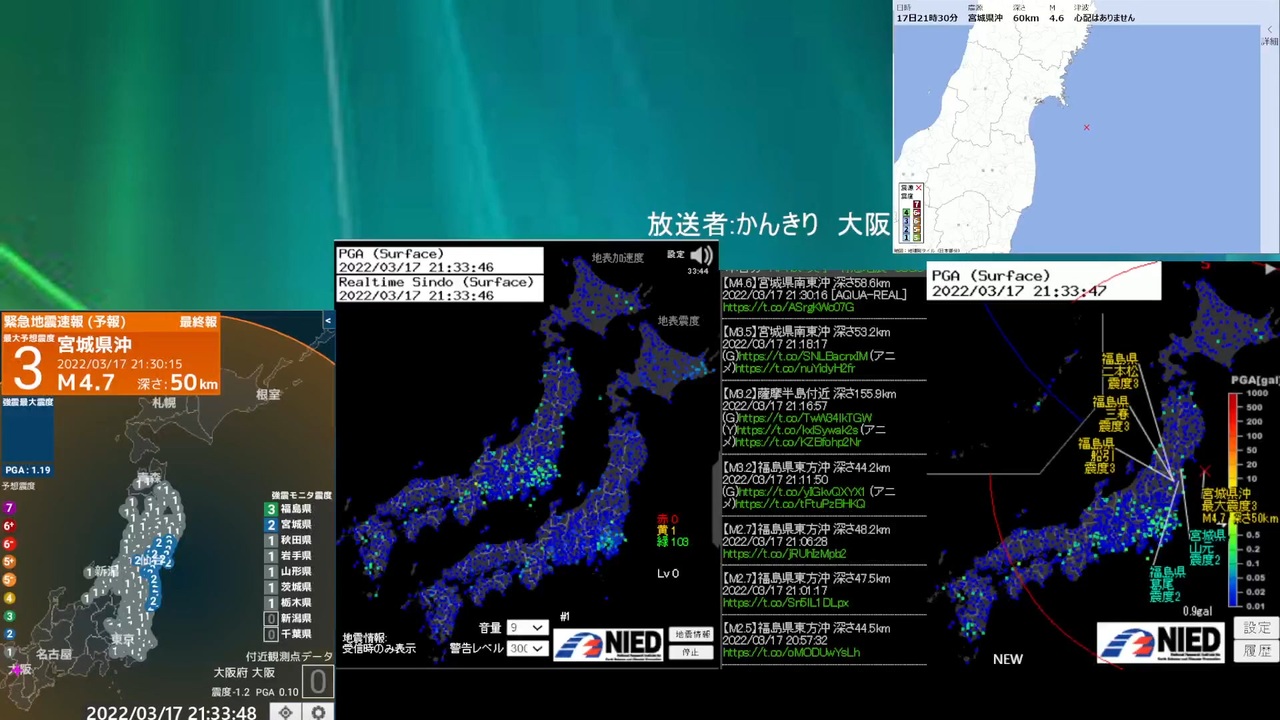The image size is (1280, 720).
Task: Expand the 詳細 details chevron
Action: tap(1270, 36)
